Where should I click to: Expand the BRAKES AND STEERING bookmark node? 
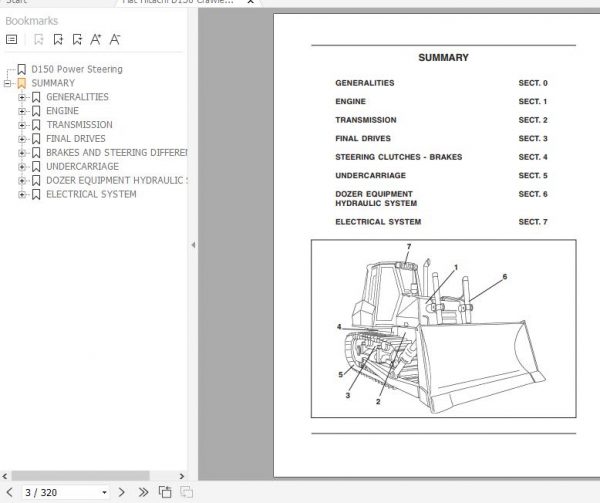coord(22,153)
